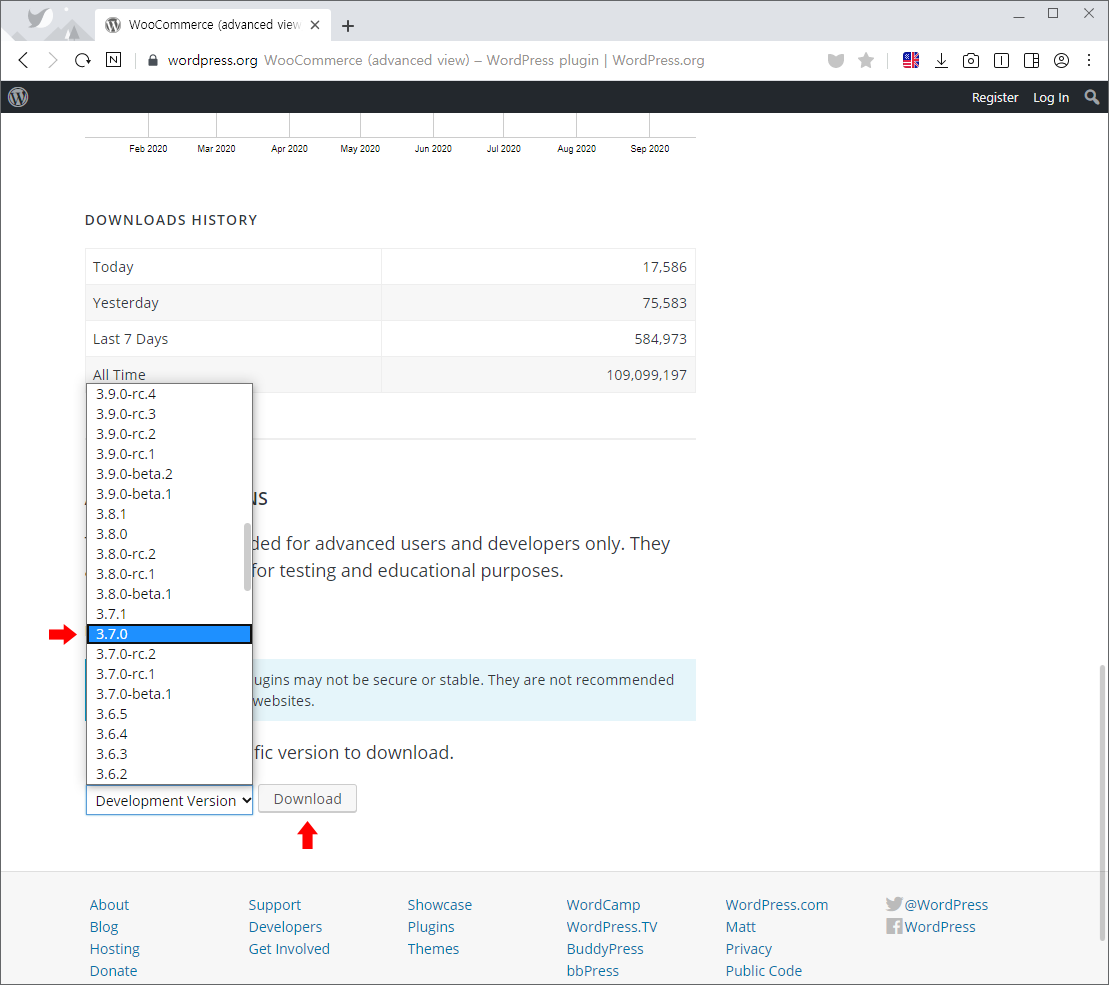1109x985 pixels.
Task: Choose version 3.6.5 option
Action: 169,714
